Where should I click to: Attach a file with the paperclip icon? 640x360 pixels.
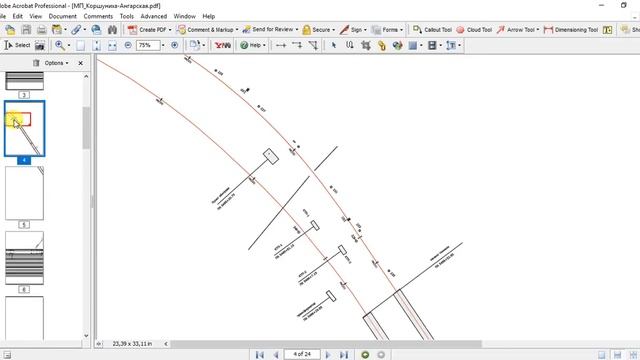point(76,30)
